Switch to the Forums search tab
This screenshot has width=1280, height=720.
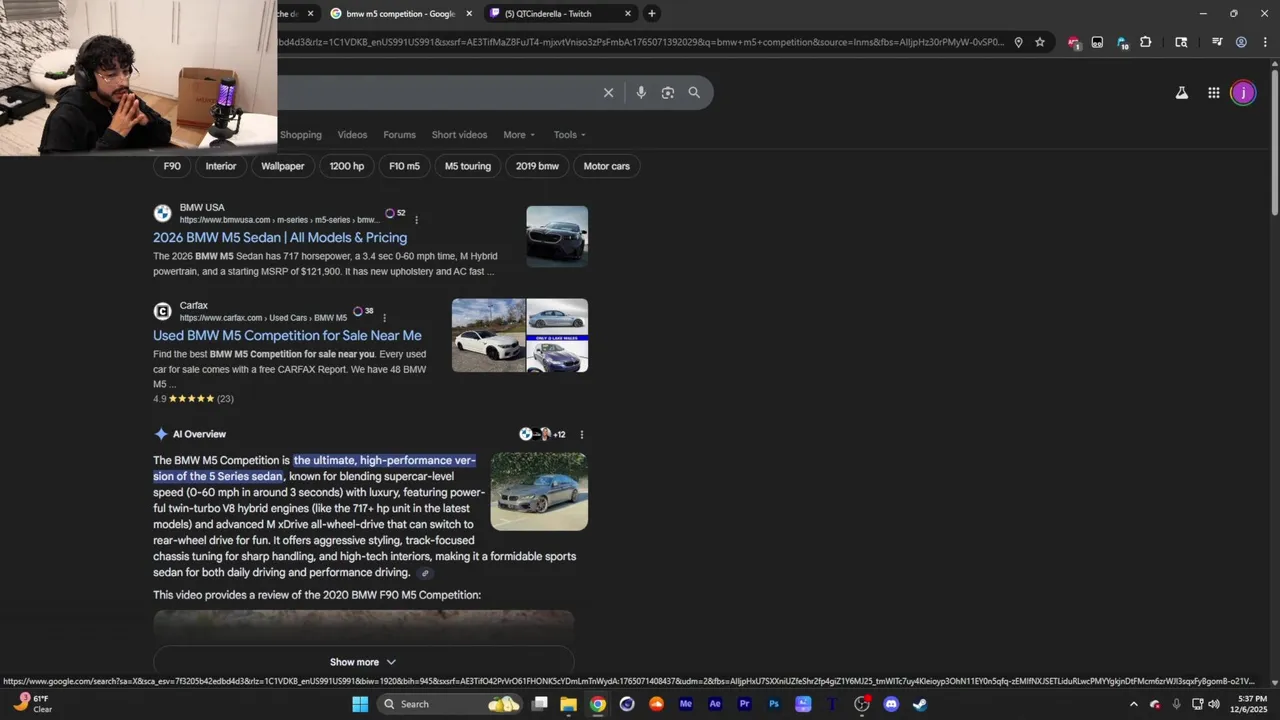[399, 135]
